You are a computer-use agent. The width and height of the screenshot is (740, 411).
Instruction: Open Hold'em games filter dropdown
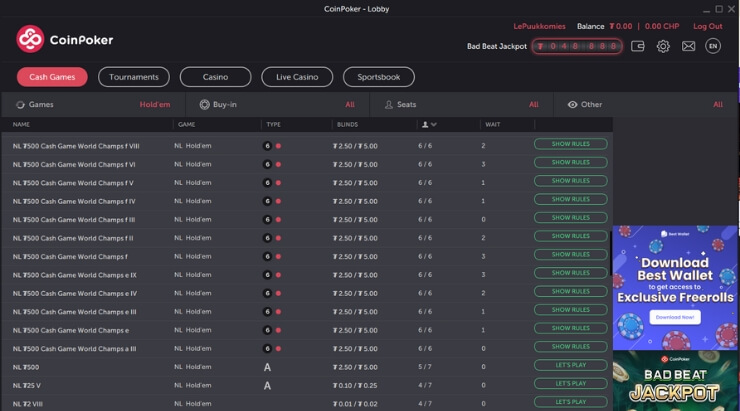click(155, 105)
